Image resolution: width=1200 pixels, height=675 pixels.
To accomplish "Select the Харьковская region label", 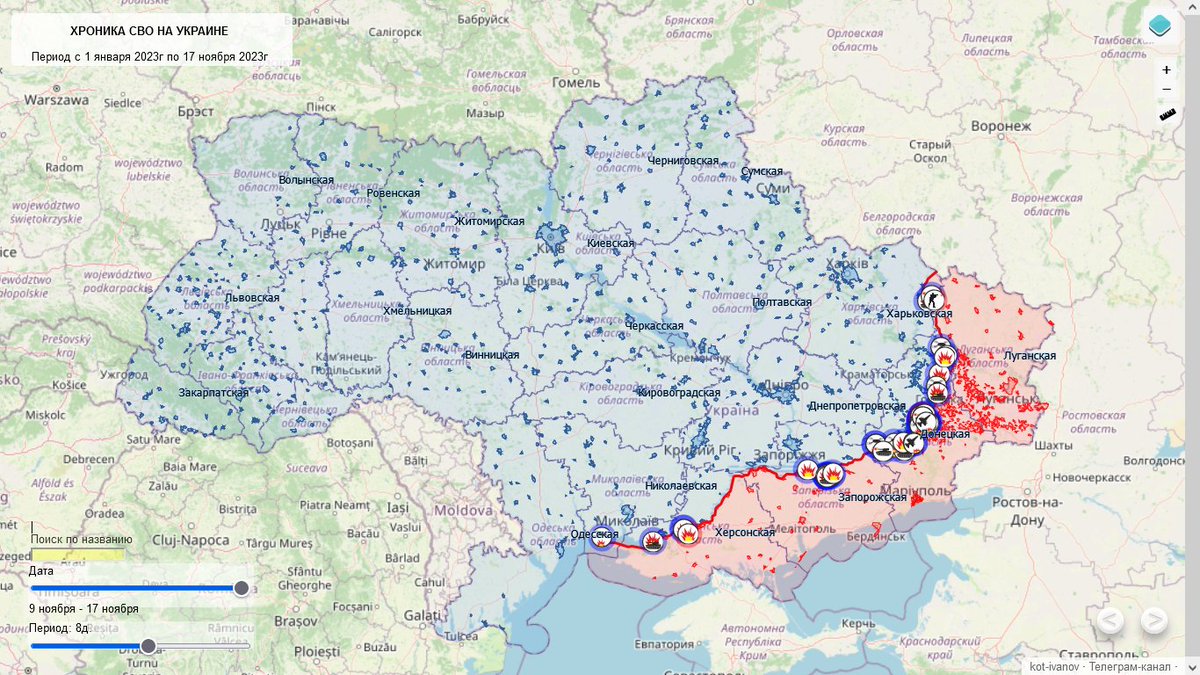I will pos(919,314).
